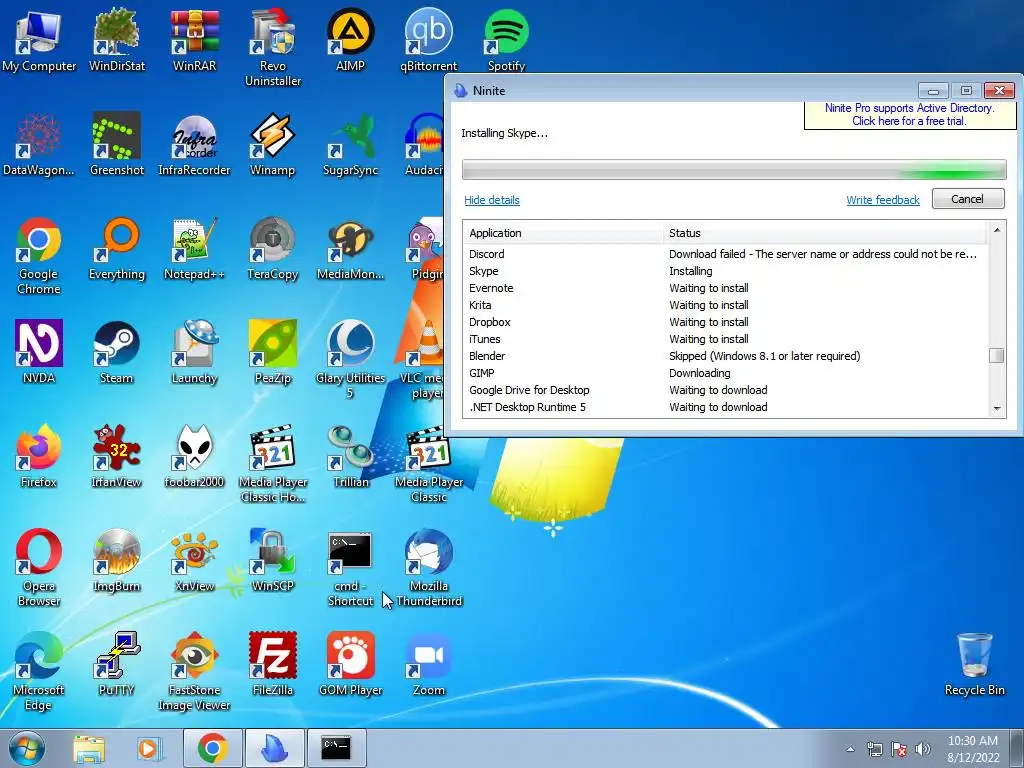Select the GOM Player desktop icon
1024x768 pixels.
click(350, 664)
